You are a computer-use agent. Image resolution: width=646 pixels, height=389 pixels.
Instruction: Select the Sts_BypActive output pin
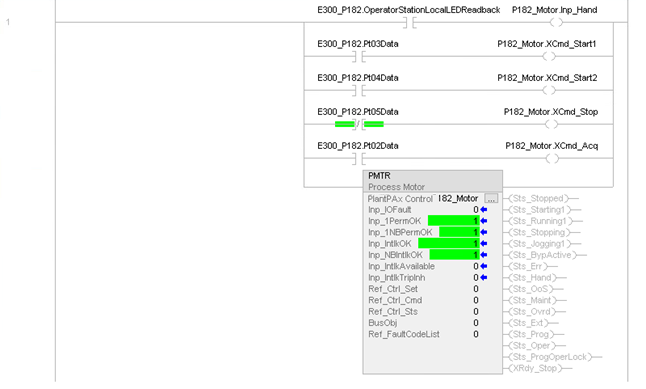(545, 255)
